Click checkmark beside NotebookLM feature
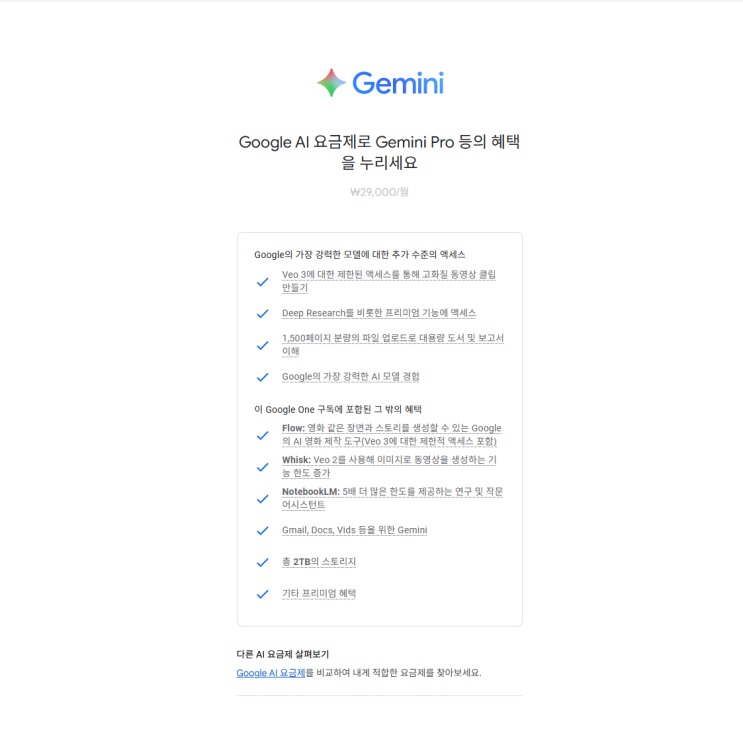743x743 pixels. point(263,499)
